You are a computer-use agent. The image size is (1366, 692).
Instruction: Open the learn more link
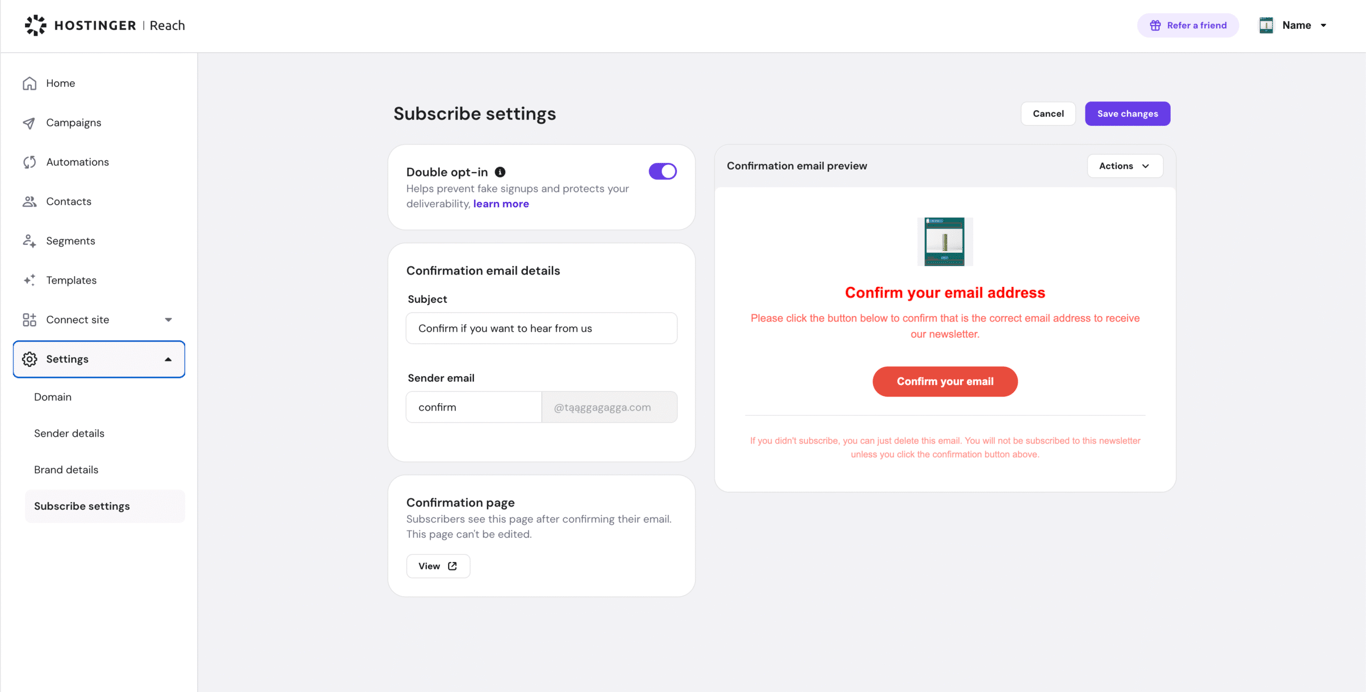tap(500, 203)
